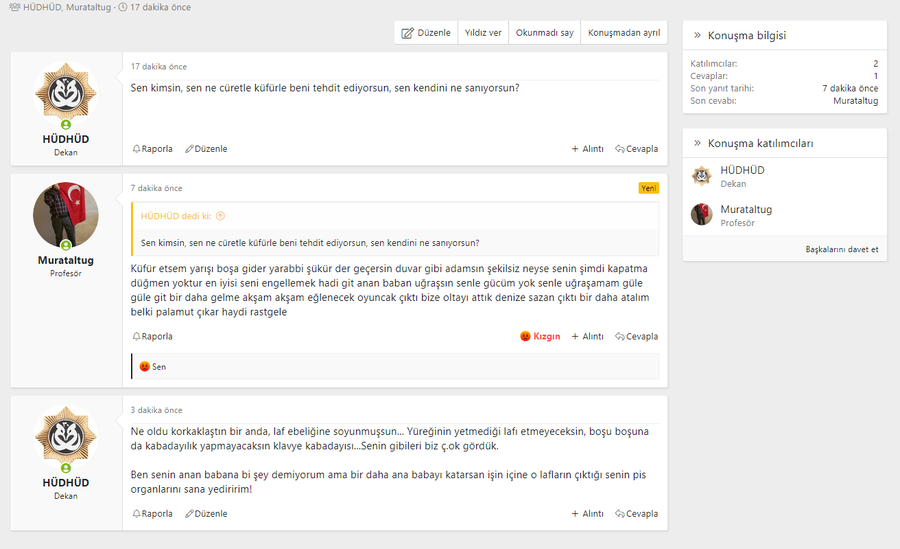Click Cevapla on Muratattug's message

point(637,337)
